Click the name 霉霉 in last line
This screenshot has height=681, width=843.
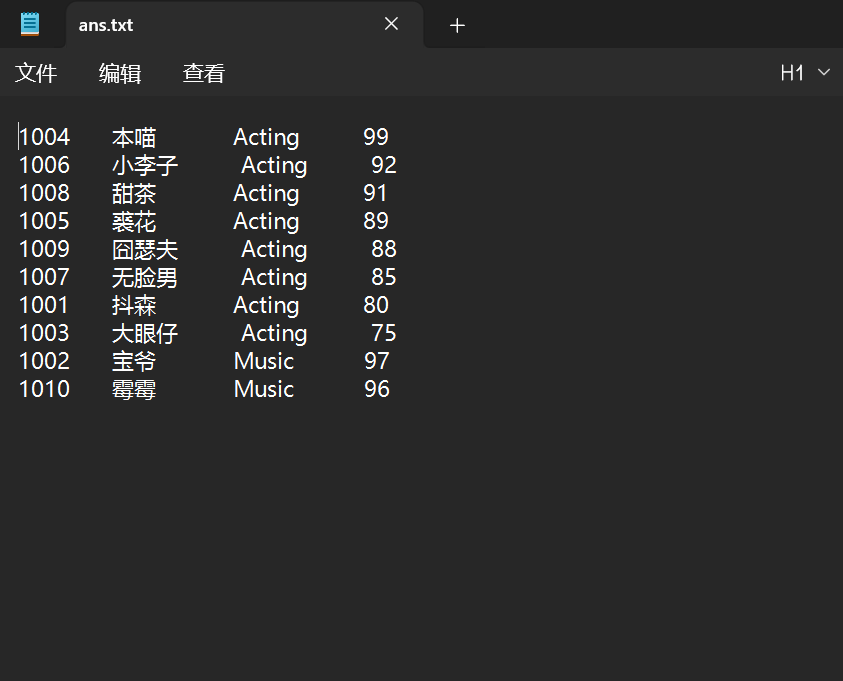[134, 389]
